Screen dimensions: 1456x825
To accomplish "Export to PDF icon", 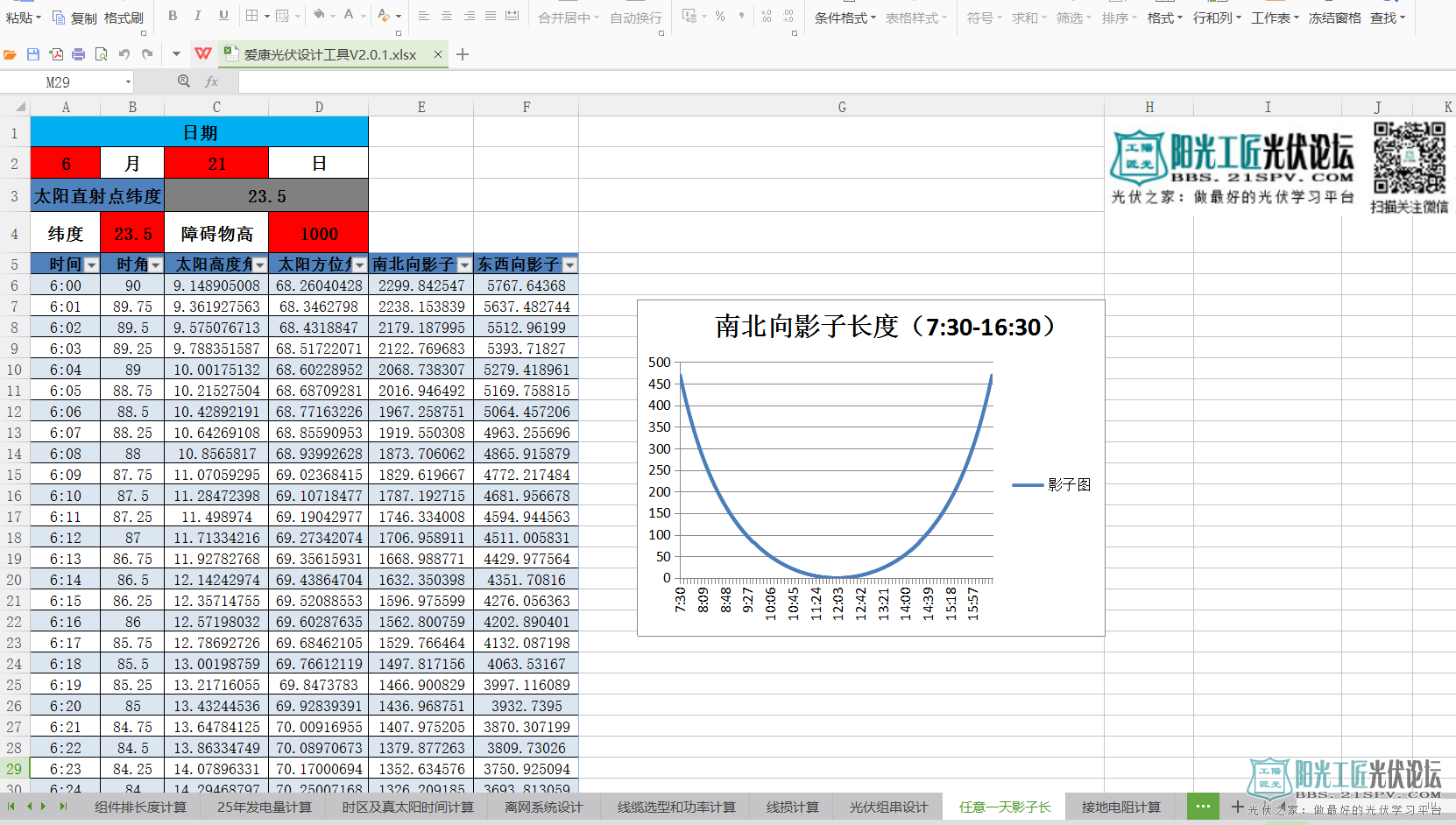I will coord(56,54).
